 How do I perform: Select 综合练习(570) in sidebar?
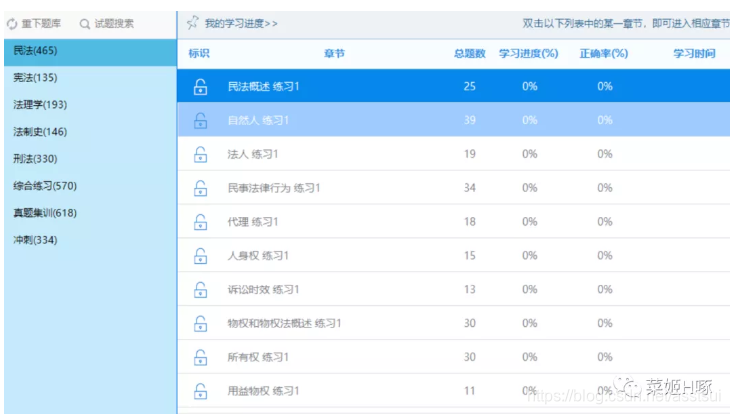tap(90, 186)
